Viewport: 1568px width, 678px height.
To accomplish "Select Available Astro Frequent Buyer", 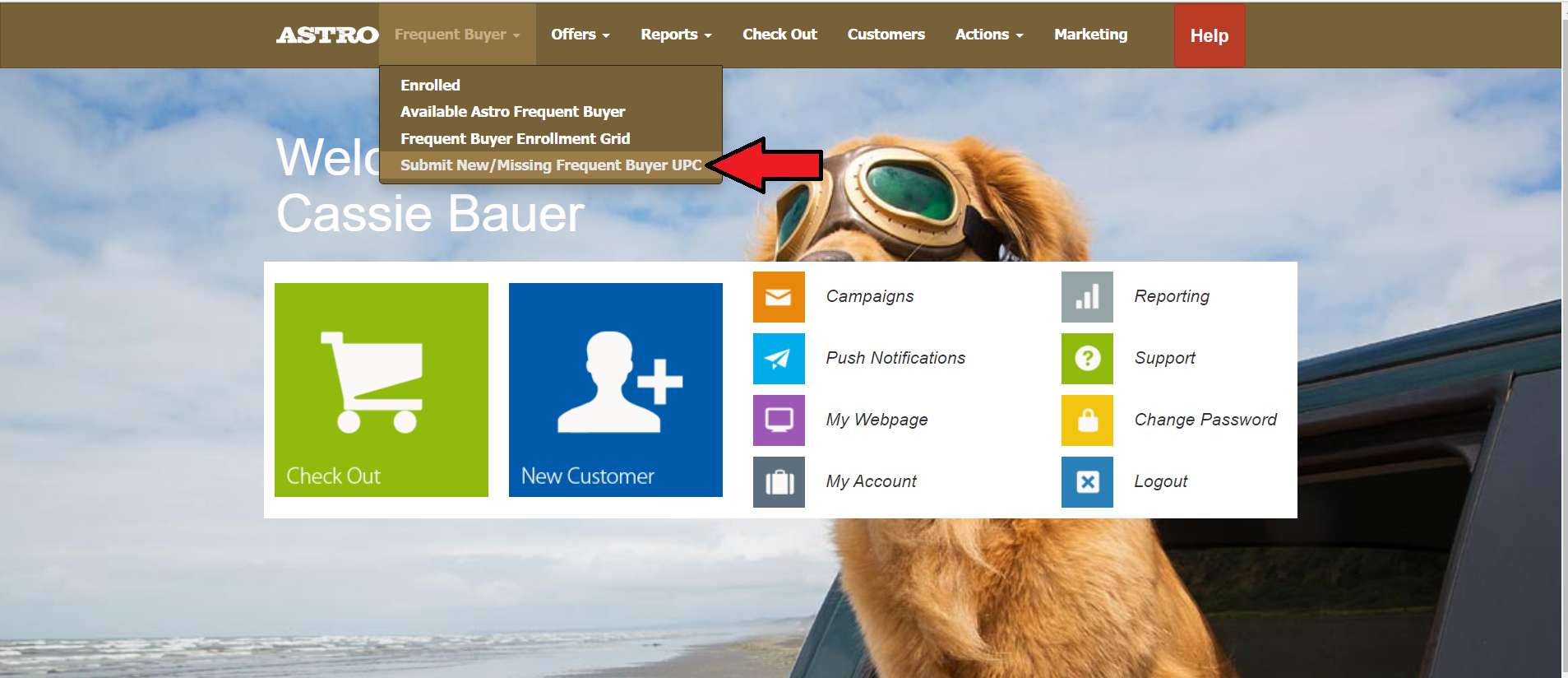I will tap(512, 112).
